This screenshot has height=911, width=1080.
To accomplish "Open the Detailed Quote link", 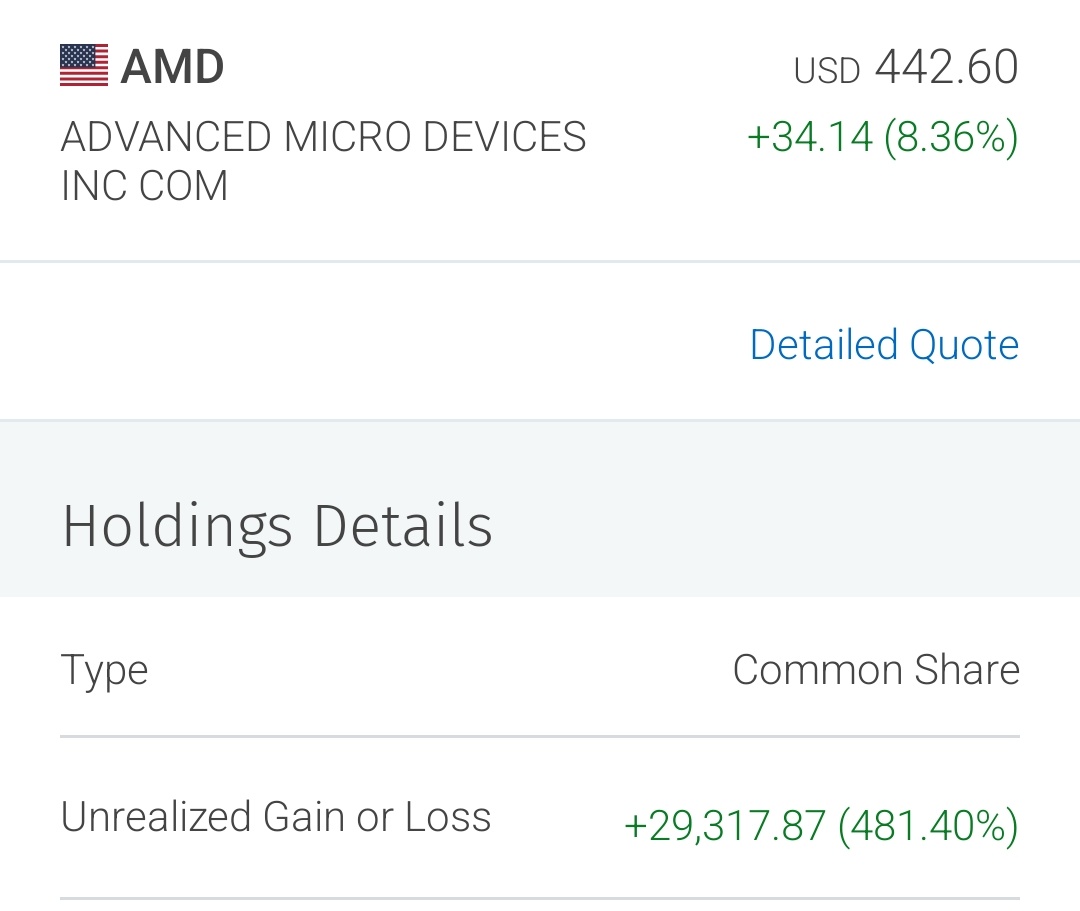I will (884, 344).
